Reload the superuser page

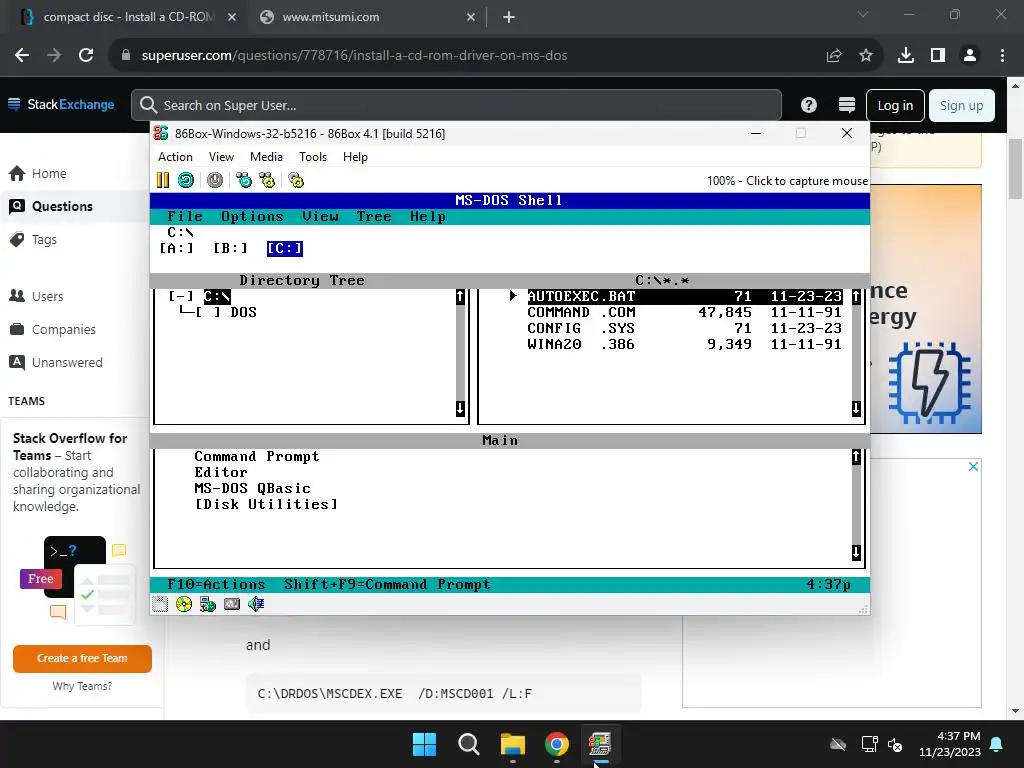click(x=86, y=56)
